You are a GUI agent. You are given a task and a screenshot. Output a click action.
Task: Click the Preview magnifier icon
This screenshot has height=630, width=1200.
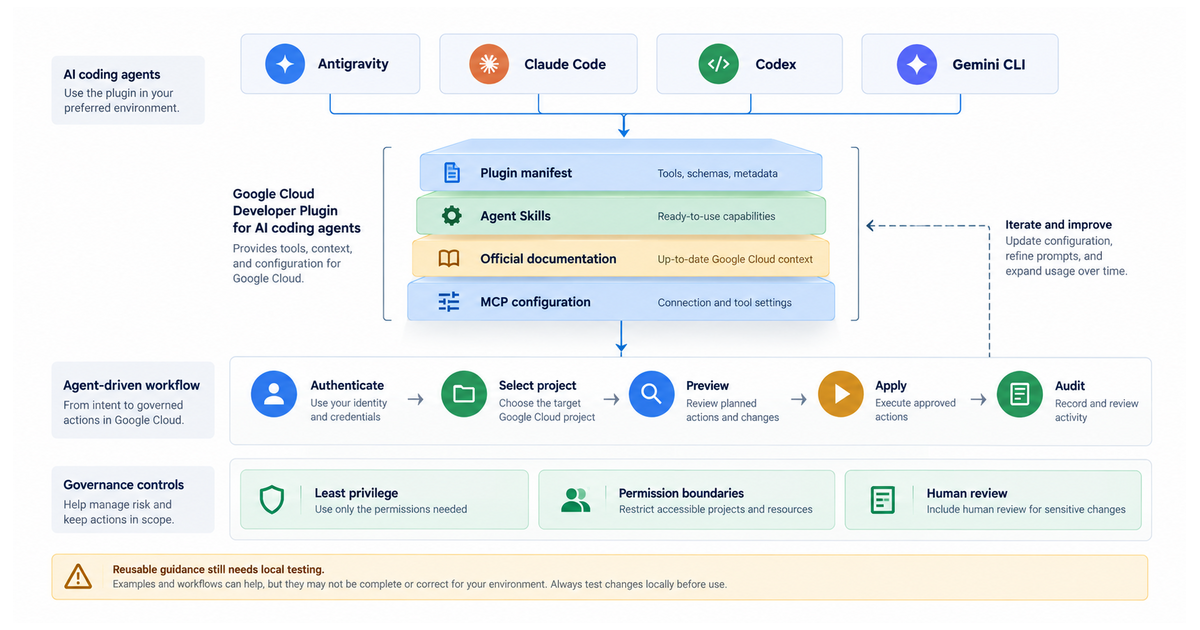coord(651,394)
